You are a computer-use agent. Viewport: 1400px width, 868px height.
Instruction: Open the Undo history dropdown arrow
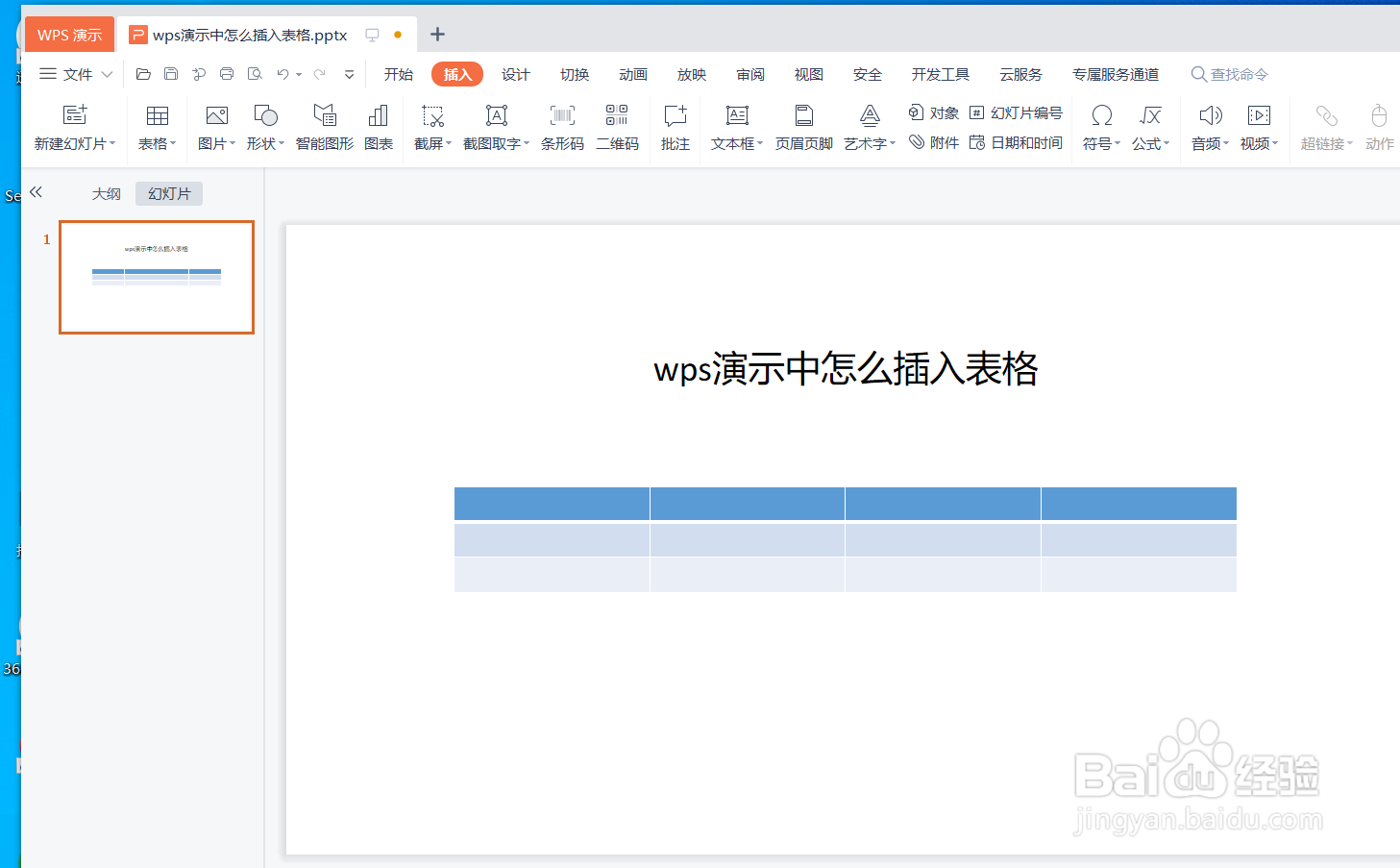[x=299, y=74]
